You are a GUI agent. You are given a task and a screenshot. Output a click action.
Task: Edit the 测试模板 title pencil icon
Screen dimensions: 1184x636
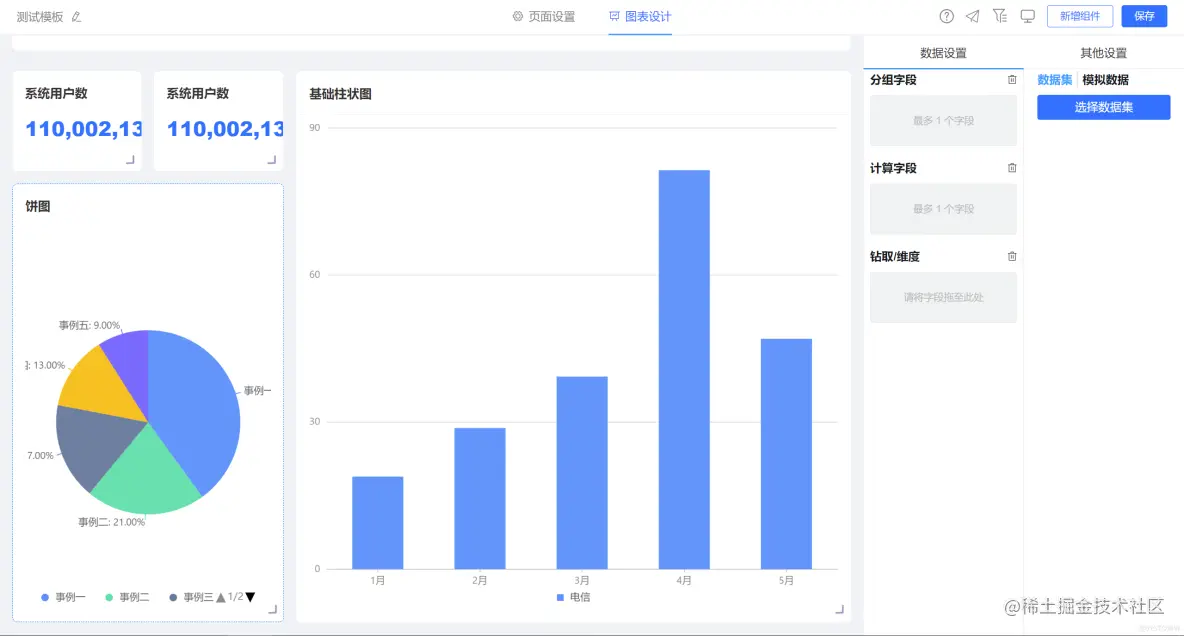[x=76, y=17]
